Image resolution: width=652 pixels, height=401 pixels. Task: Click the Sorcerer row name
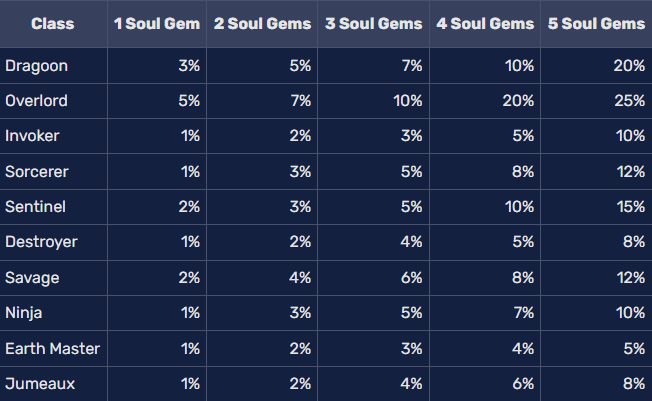click(x=37, y=171)
